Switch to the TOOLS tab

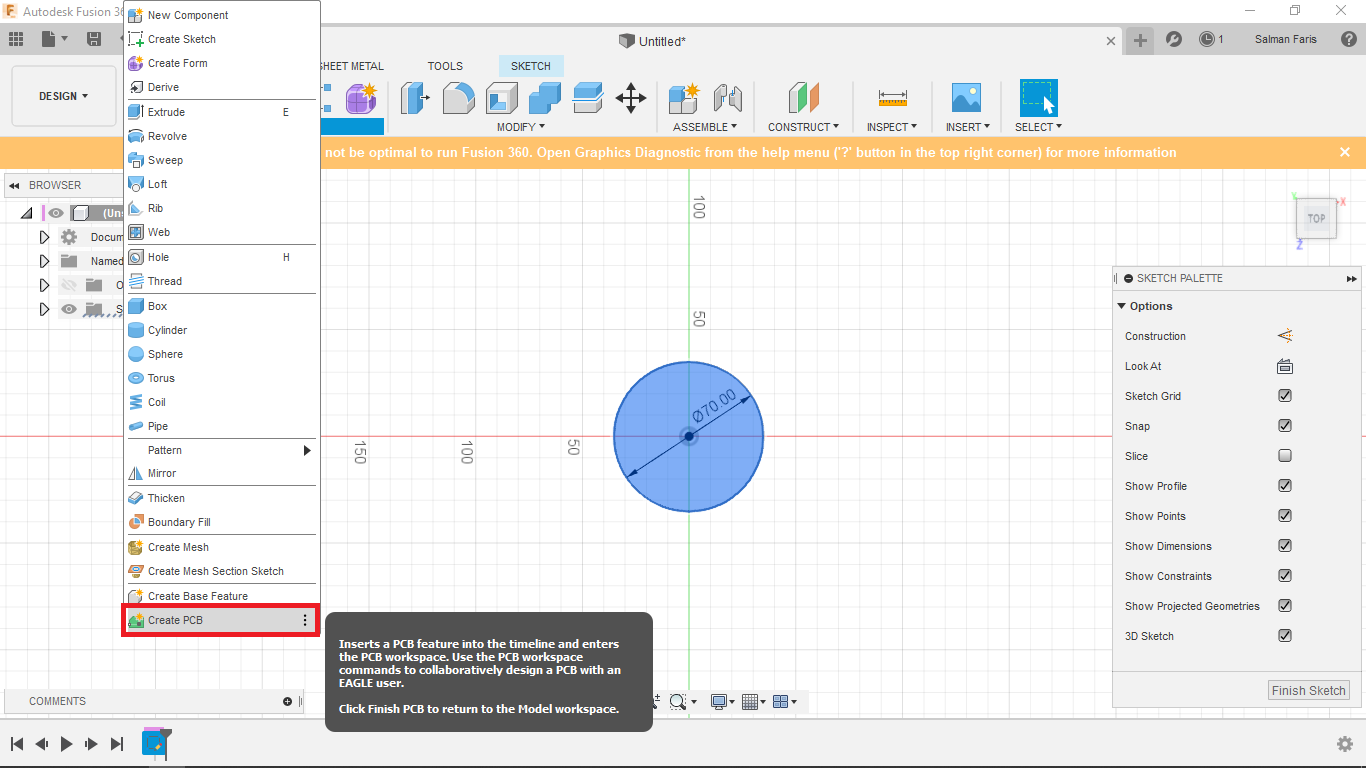[x=445, y=66]
